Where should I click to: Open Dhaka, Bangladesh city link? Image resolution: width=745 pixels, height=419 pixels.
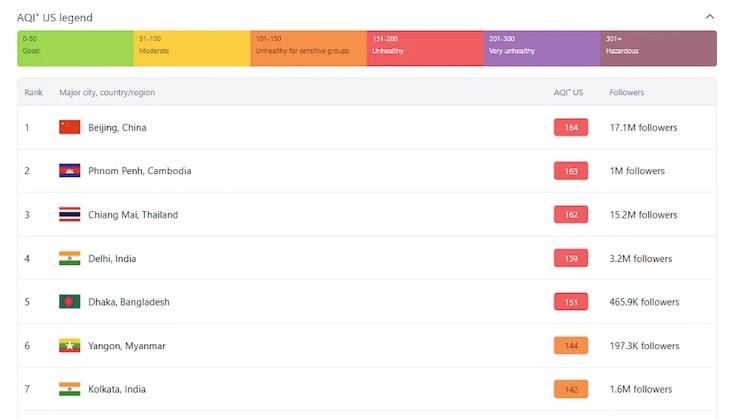click(x=129, y=302)
